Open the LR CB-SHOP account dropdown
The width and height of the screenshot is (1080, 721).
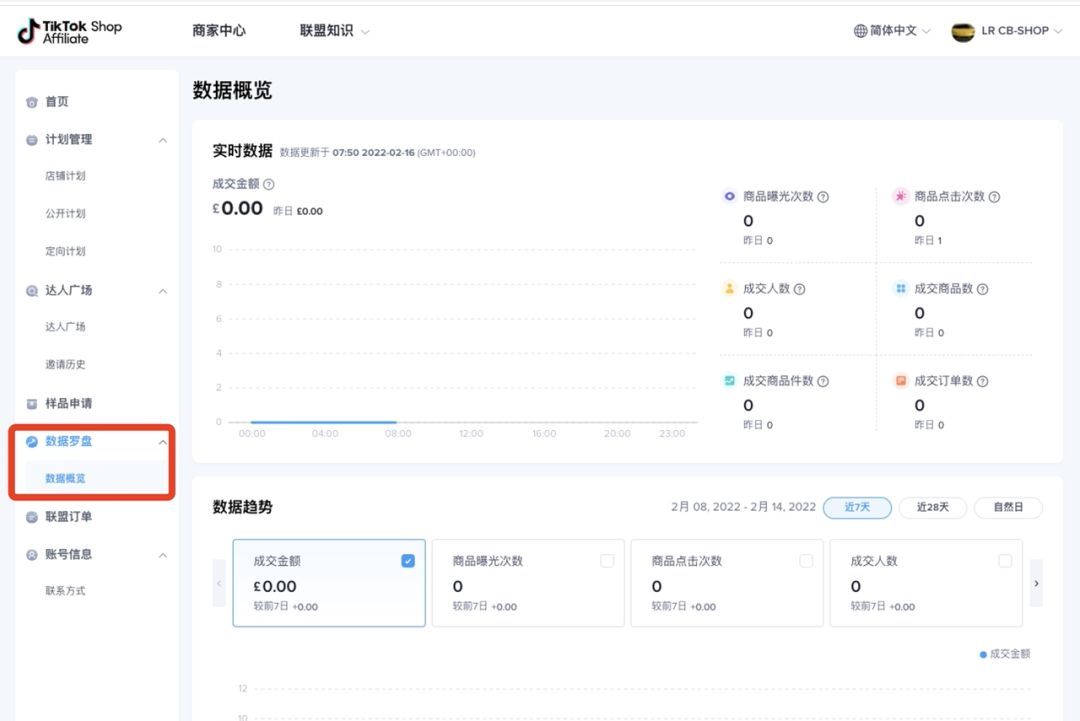pyautogui.click(x=1007, y=31)
